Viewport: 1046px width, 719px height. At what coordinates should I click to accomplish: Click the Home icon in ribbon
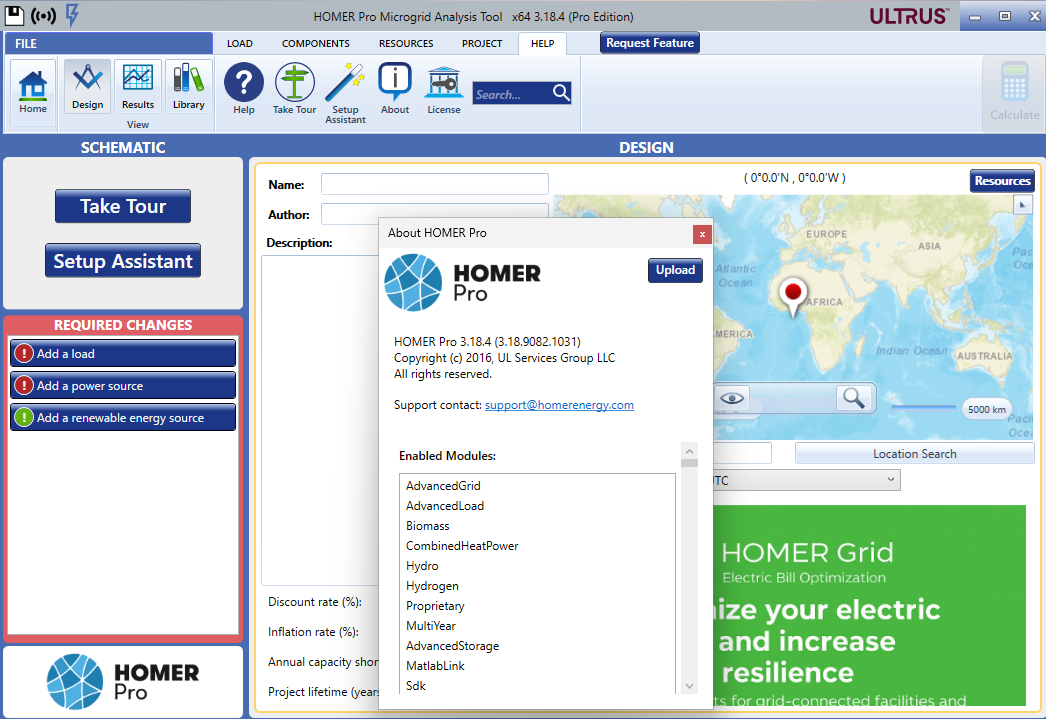point(33,92)
